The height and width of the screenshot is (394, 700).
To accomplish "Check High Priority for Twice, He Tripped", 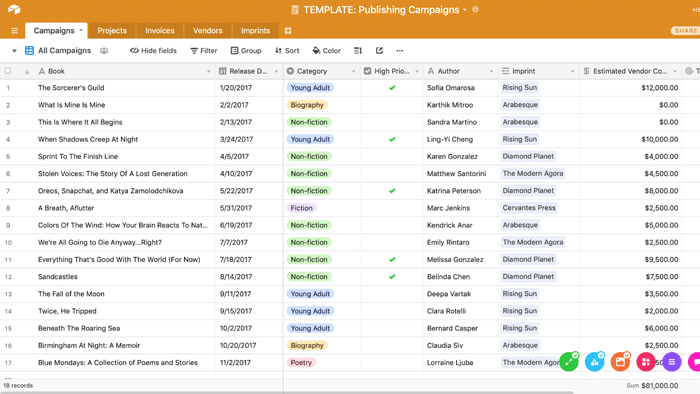I will (392, 311).
